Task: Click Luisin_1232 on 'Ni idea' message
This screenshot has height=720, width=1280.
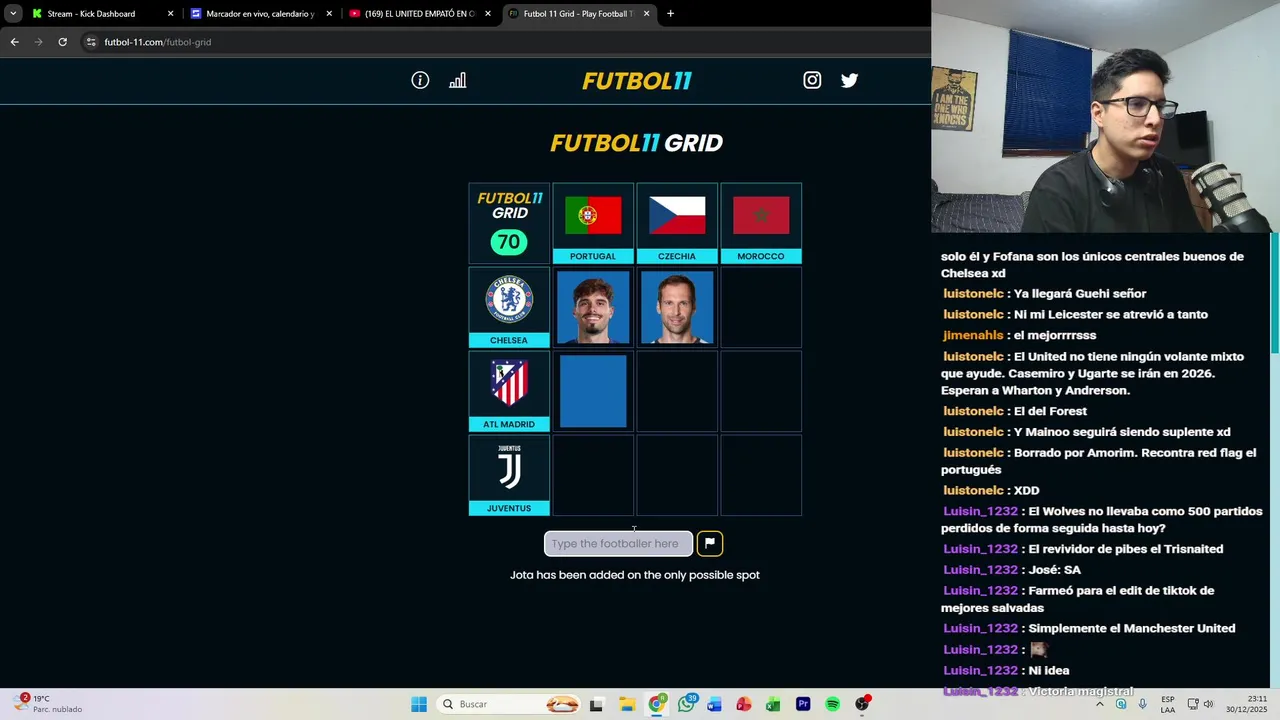Action: tap(980, 671)
